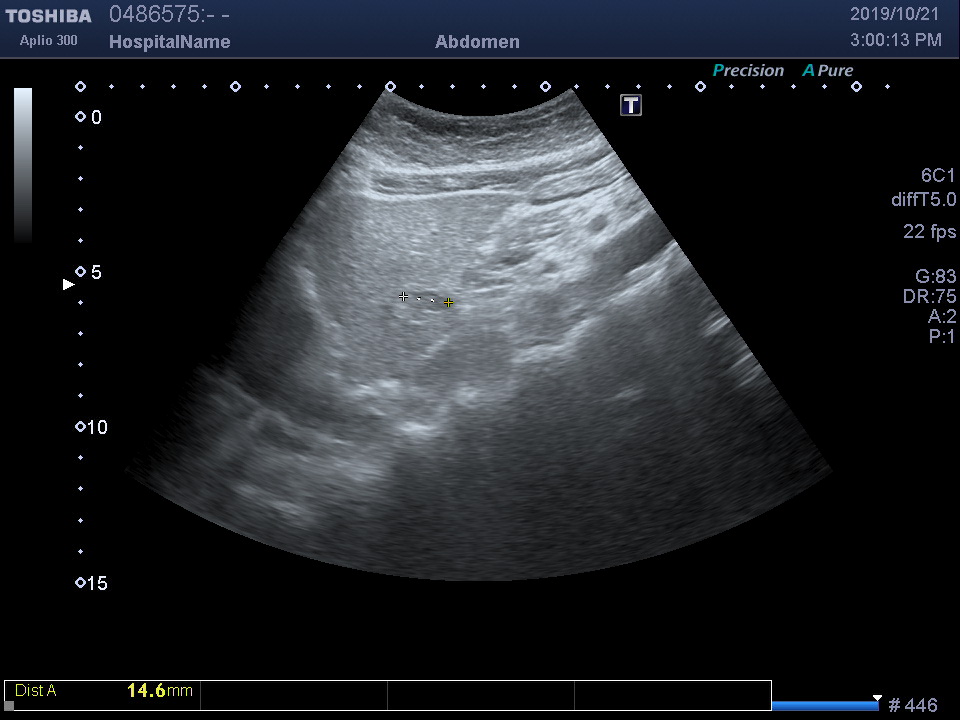The height and width of the screenshot is (720, 960).
Task: Toggle the Precision imaging indicator
Action: pyautogui.click(x=748, y=71)
